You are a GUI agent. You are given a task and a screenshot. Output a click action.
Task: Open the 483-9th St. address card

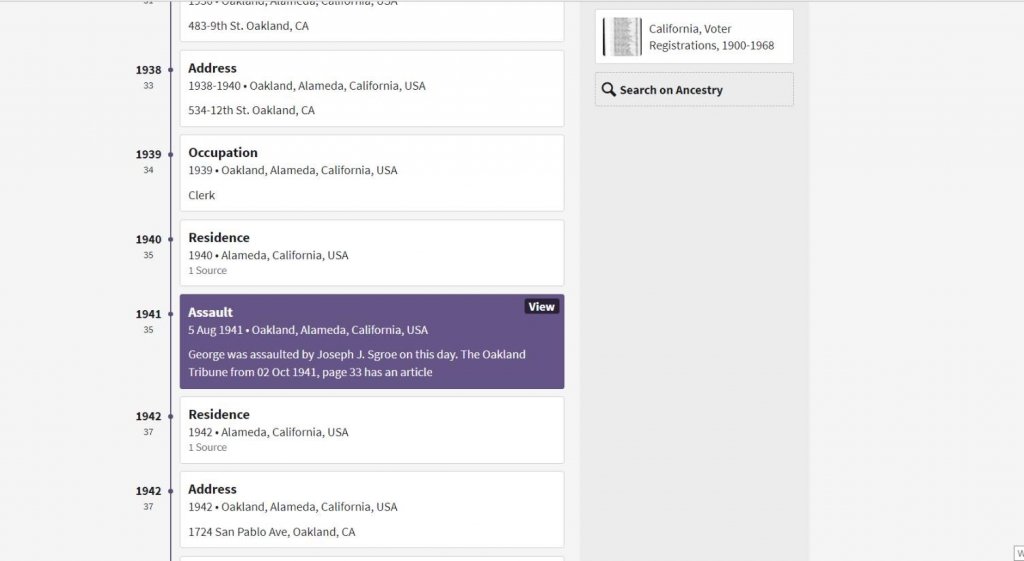click(371, 22)
